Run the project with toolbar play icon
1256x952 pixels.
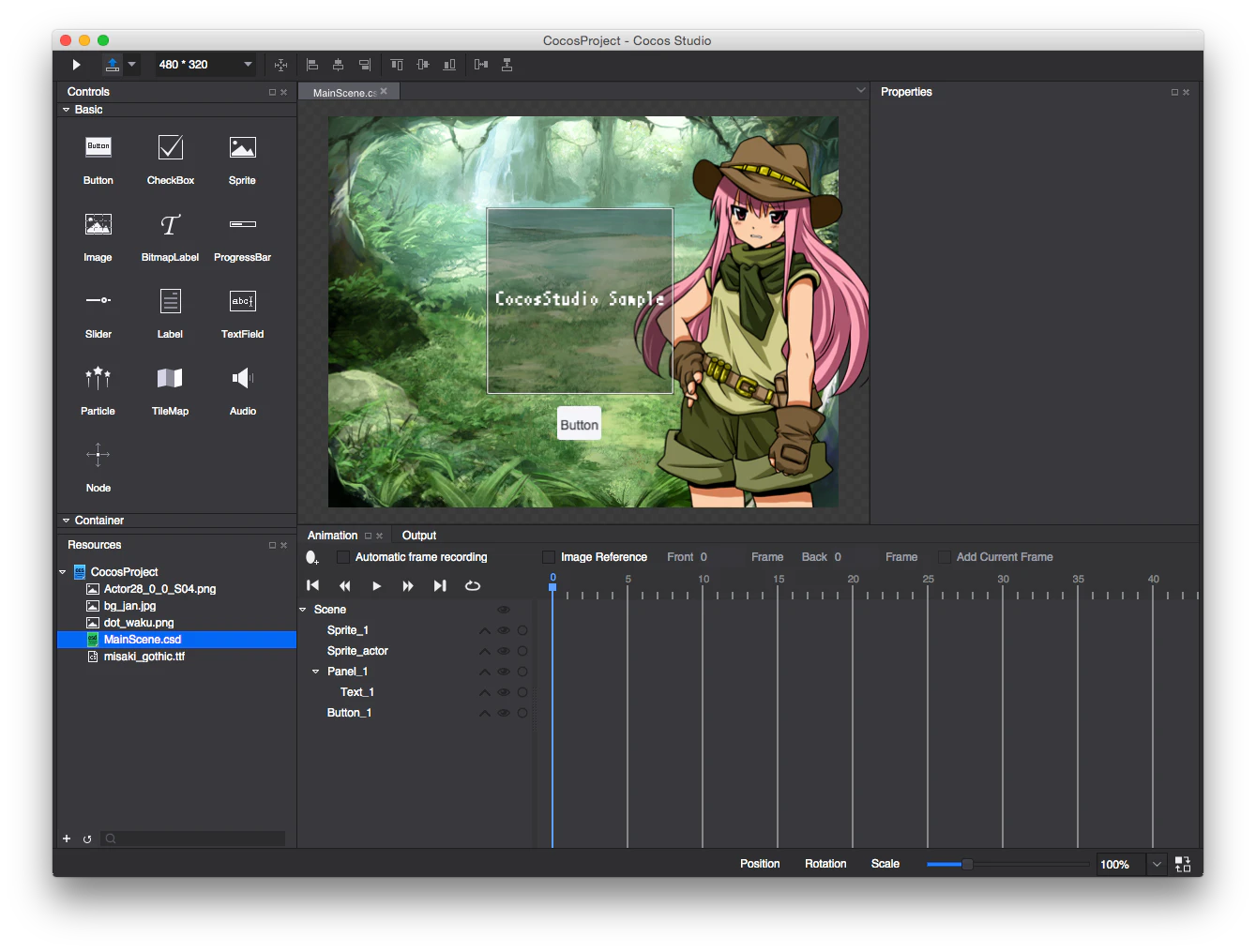pos(77,65)
